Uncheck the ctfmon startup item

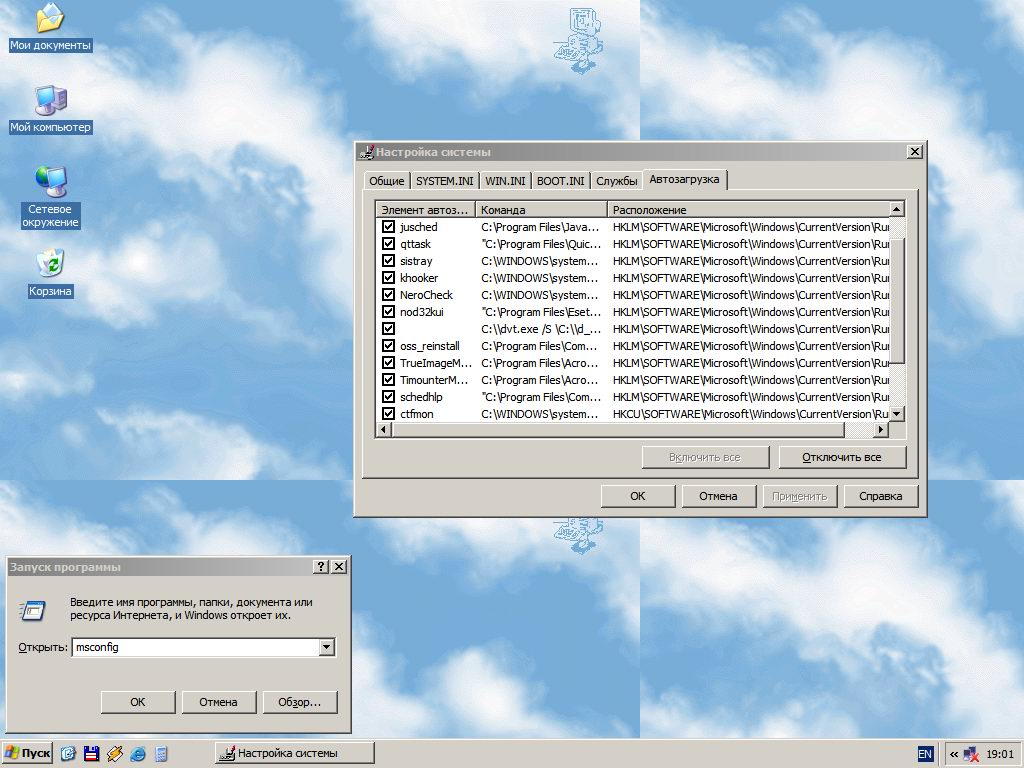point(389,413)
